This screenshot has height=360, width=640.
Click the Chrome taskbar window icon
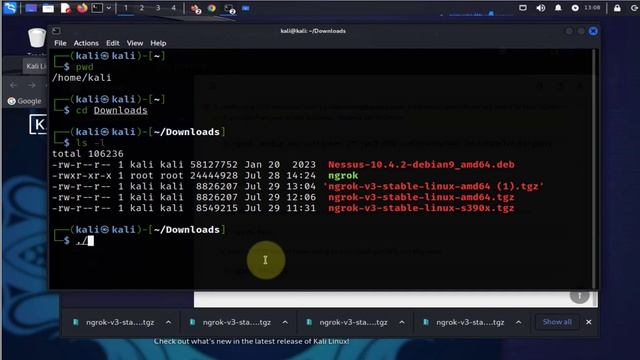[211, 8]
